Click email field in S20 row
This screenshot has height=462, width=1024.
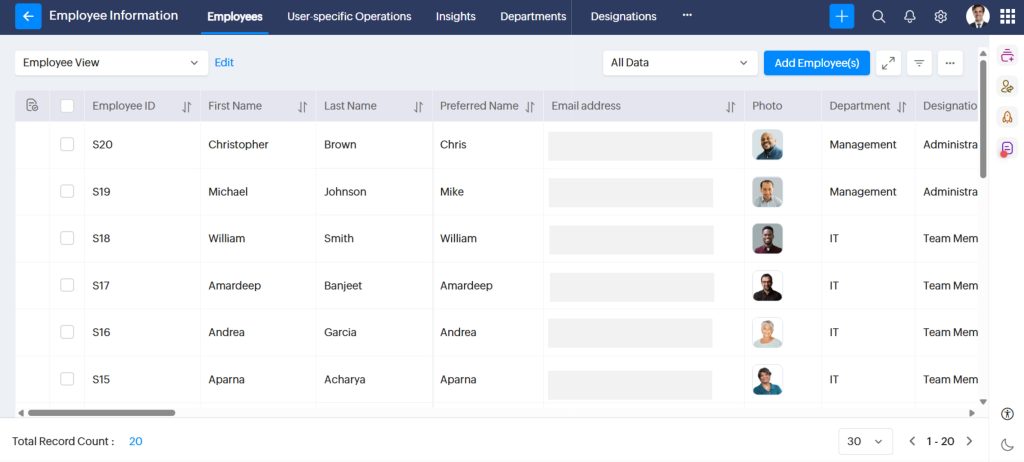tap(630, 146)
